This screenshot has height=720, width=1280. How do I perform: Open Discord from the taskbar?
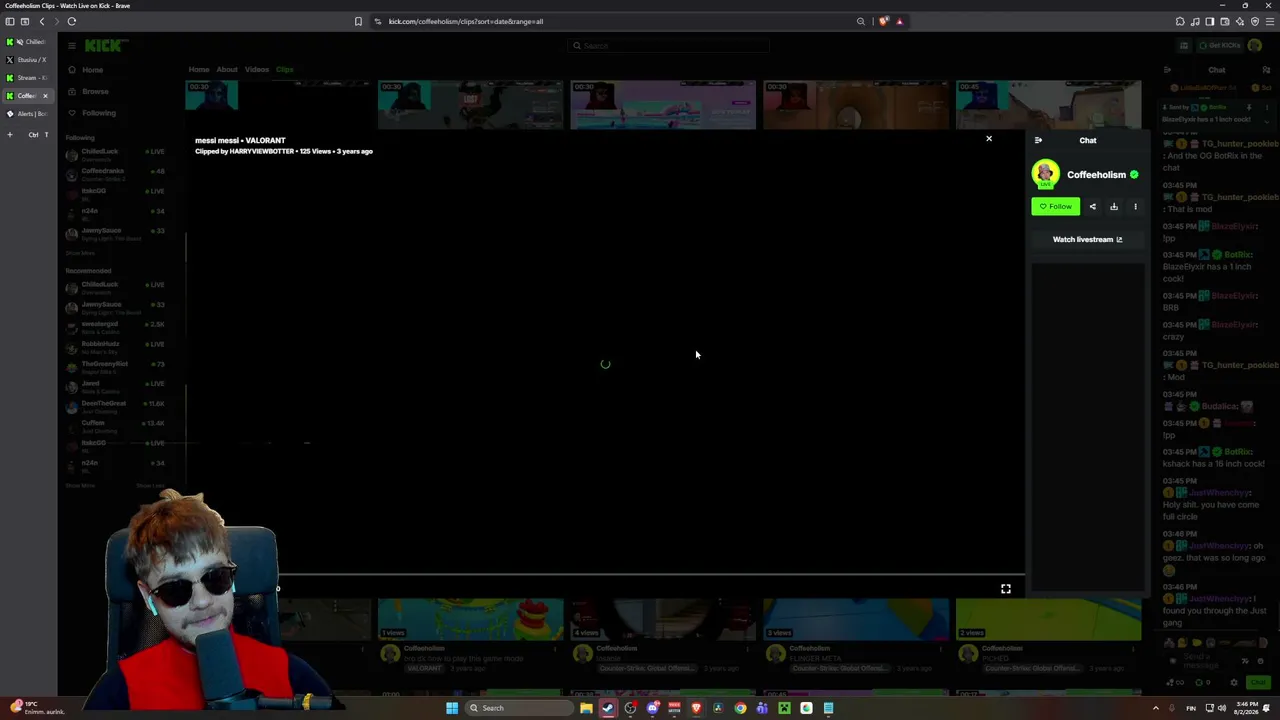[x=652, y=708]
